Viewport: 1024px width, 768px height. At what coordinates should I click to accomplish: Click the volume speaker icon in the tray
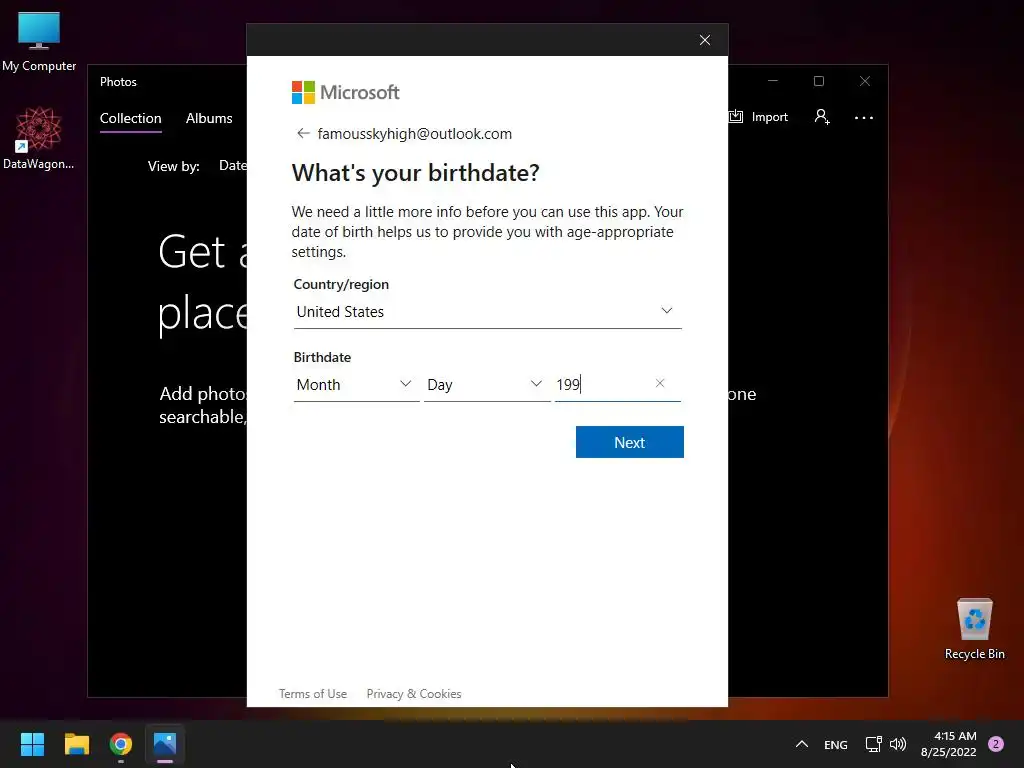tap(898, 744)
